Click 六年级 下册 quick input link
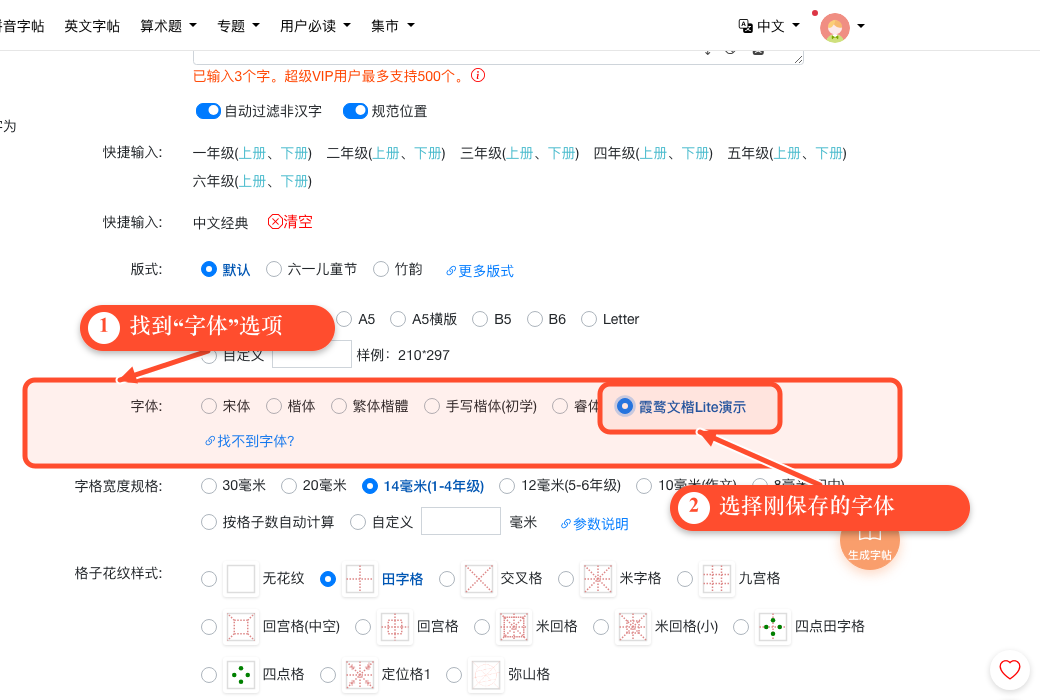This screenshot has height=700, width=1040. coord(294,181)
